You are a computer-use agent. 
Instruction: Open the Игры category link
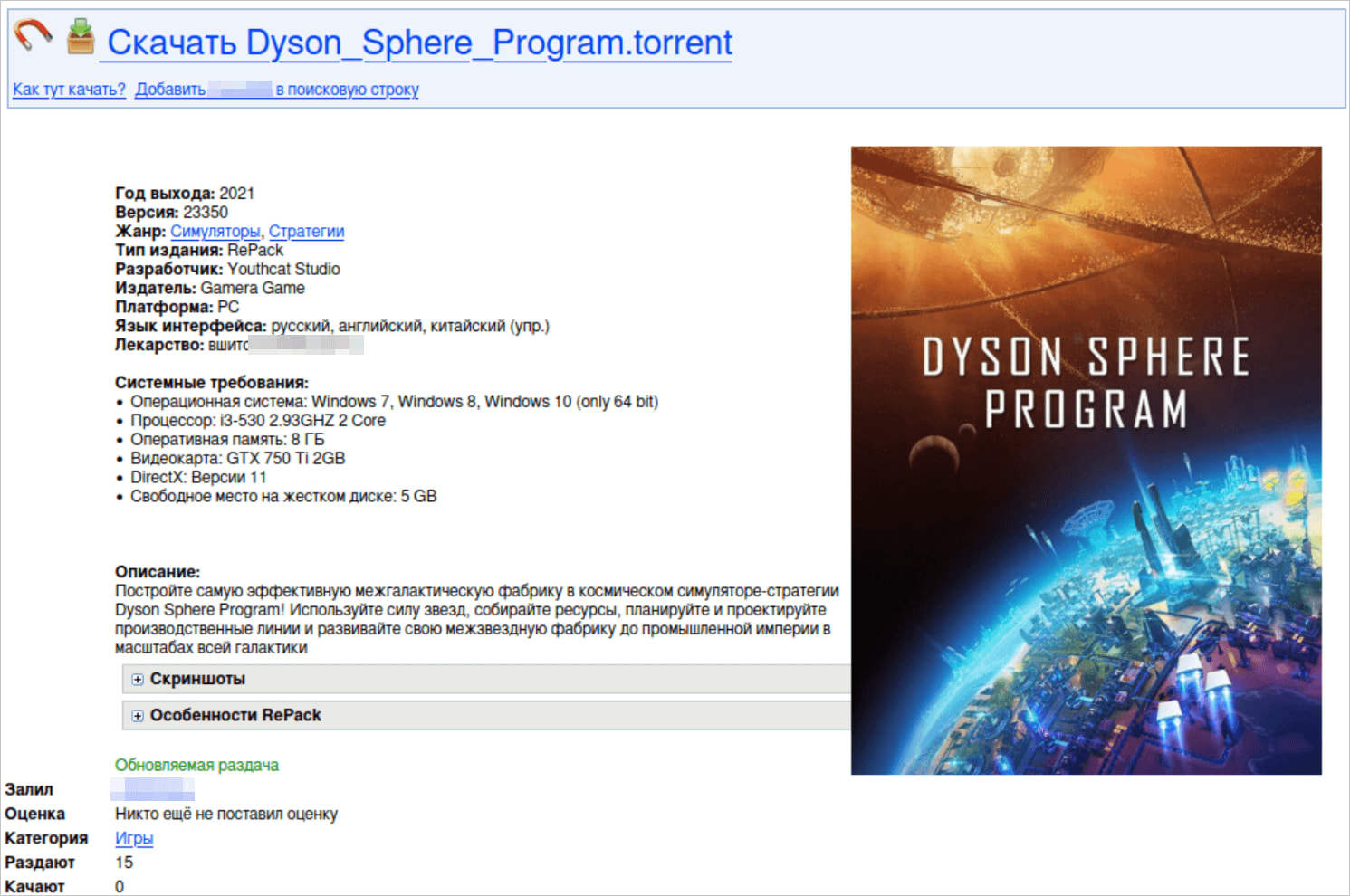[134, 838]
